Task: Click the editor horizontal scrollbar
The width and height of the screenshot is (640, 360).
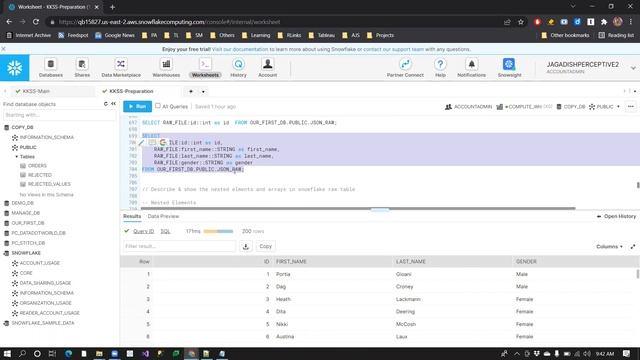Action: point(359,208)
